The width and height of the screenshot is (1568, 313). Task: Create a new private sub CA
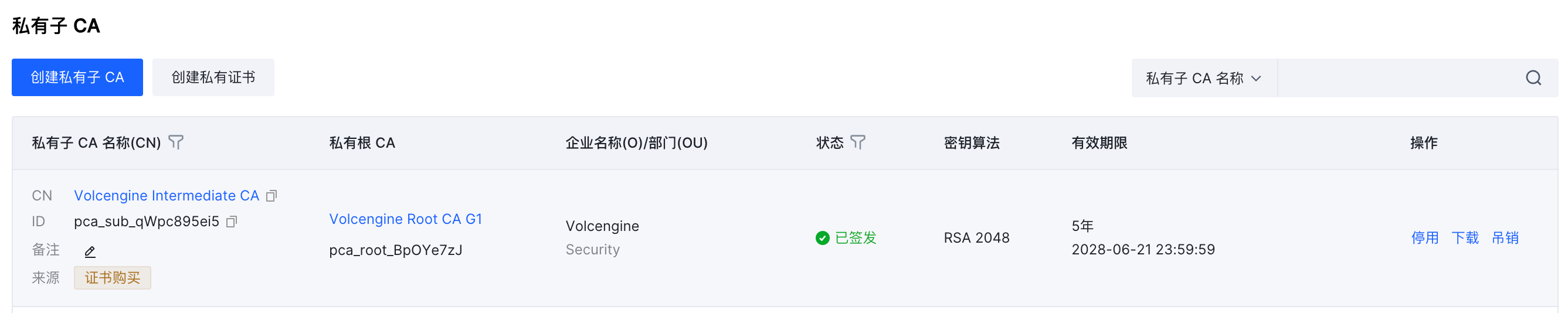coord(77,77)
